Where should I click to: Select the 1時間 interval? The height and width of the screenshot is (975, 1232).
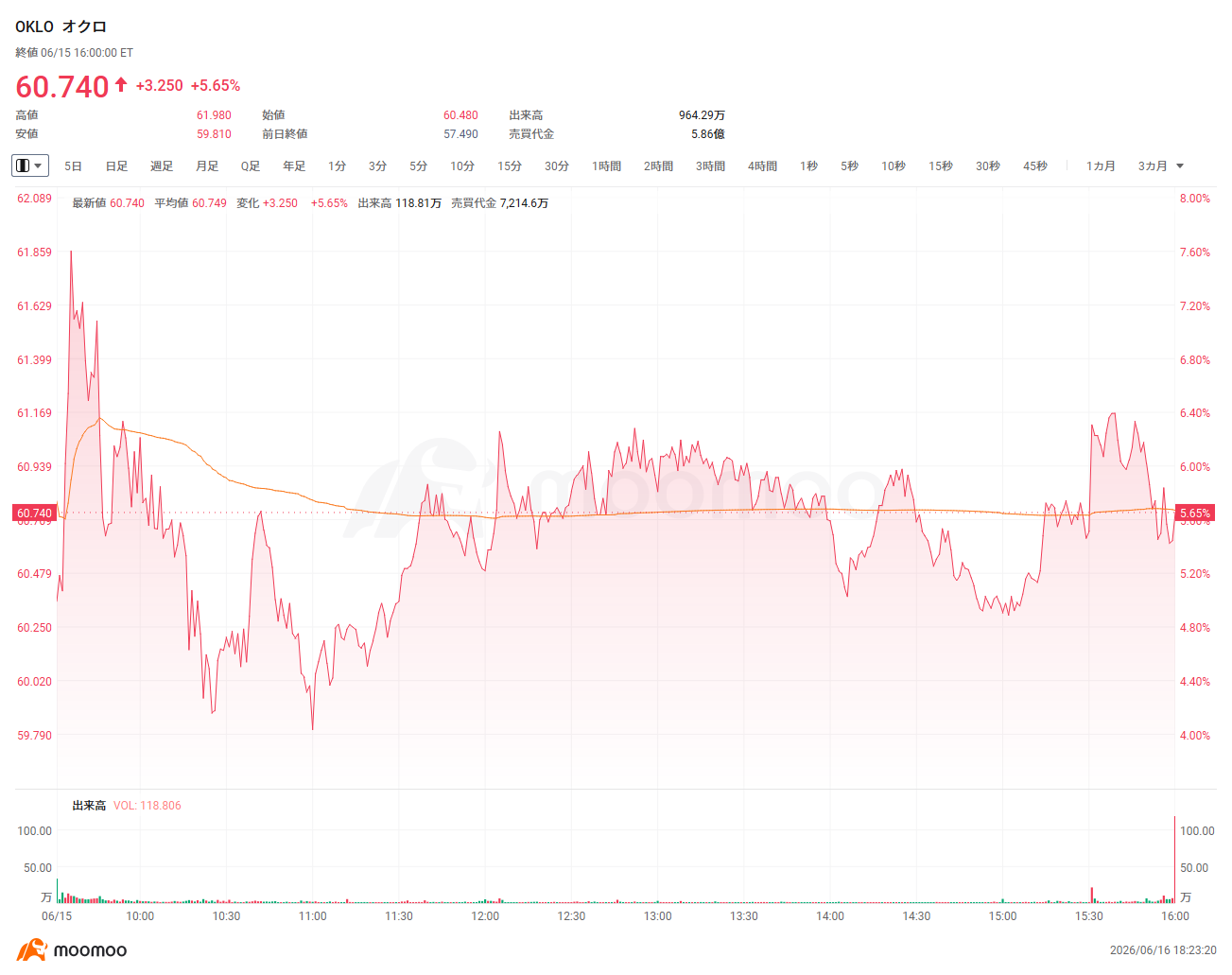click(x=606, y=166)
